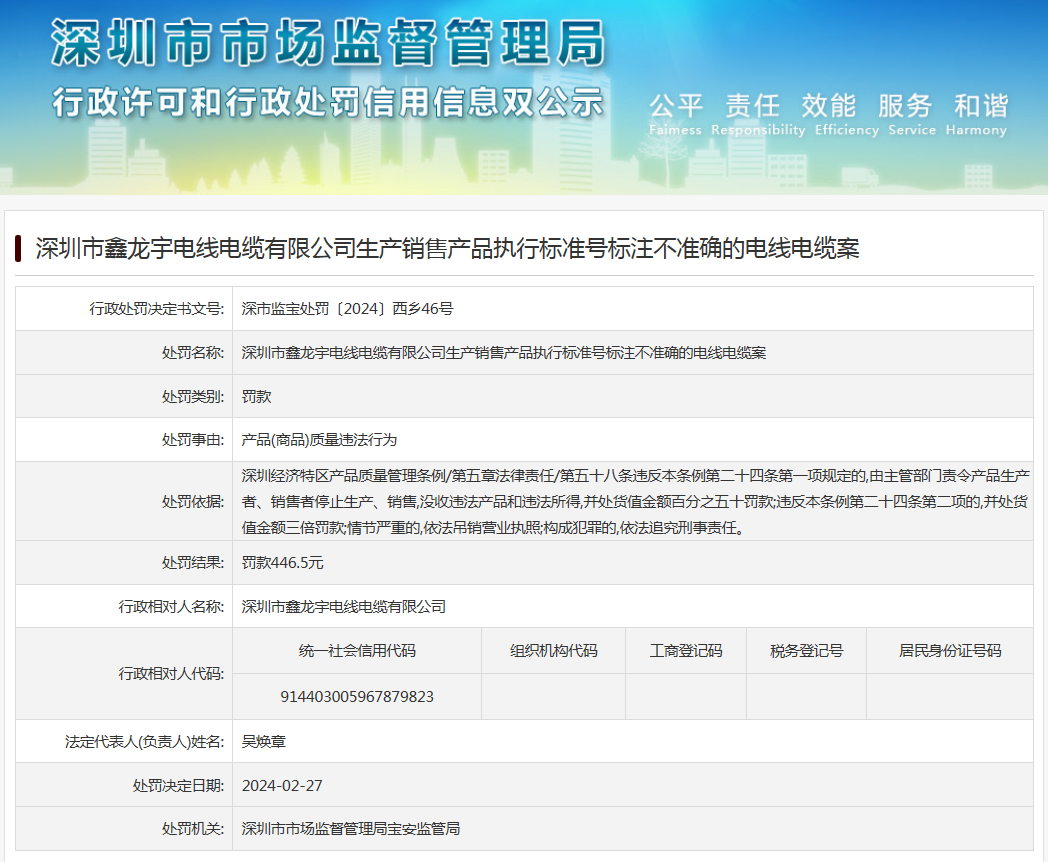Select the 行政相对人名称 label

coord(171,607)
